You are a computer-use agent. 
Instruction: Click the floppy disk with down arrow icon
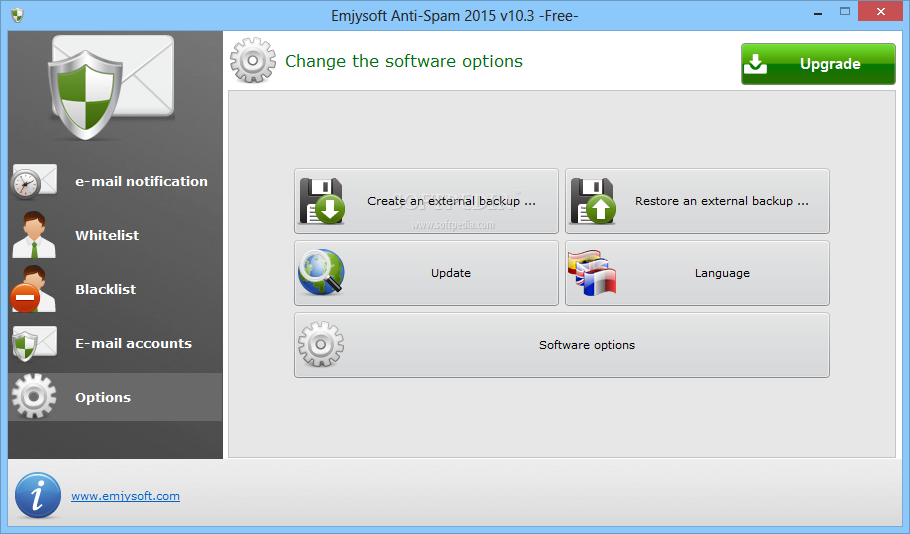[322, 201]
